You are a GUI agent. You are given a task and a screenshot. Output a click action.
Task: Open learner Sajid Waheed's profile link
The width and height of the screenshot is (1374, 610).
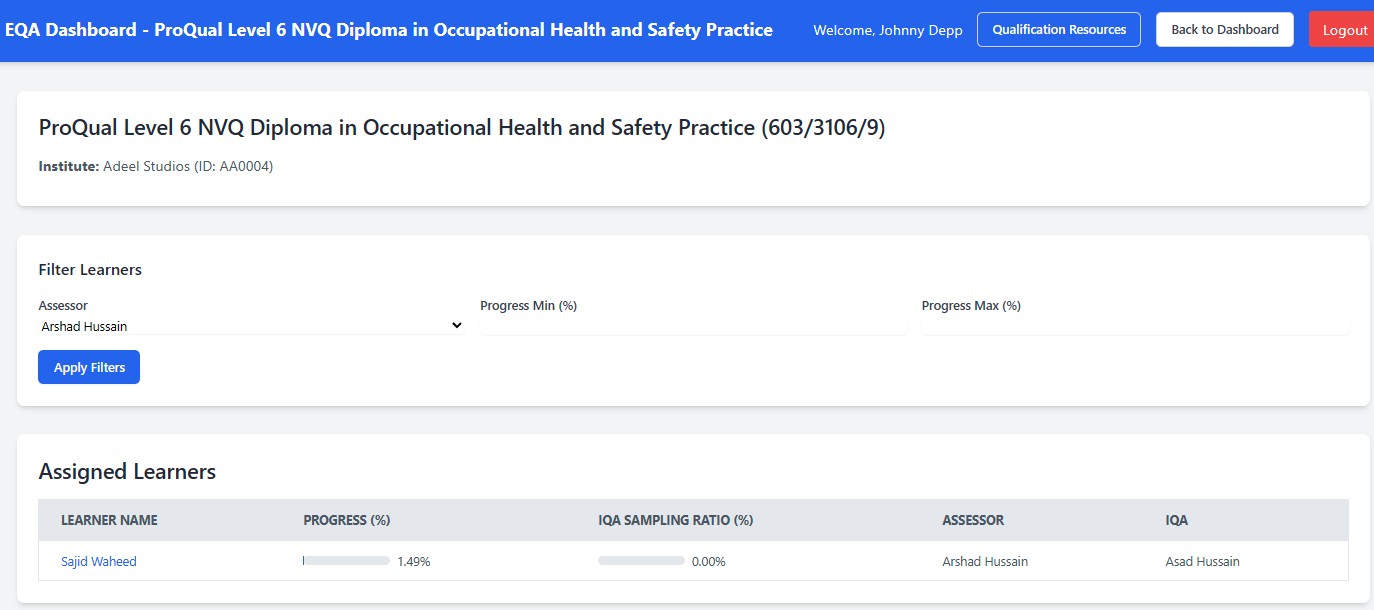click(x=99, y=562)
